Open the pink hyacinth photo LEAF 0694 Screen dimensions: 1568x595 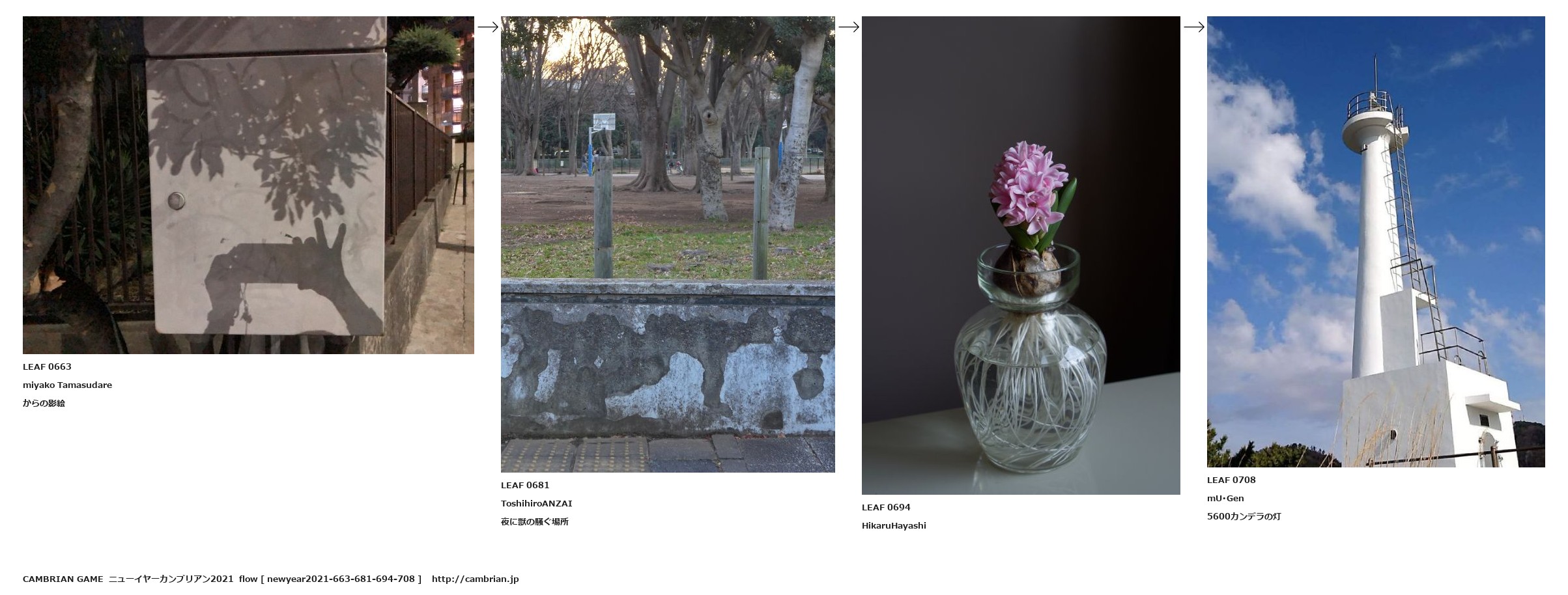[x=1021, y=255]
